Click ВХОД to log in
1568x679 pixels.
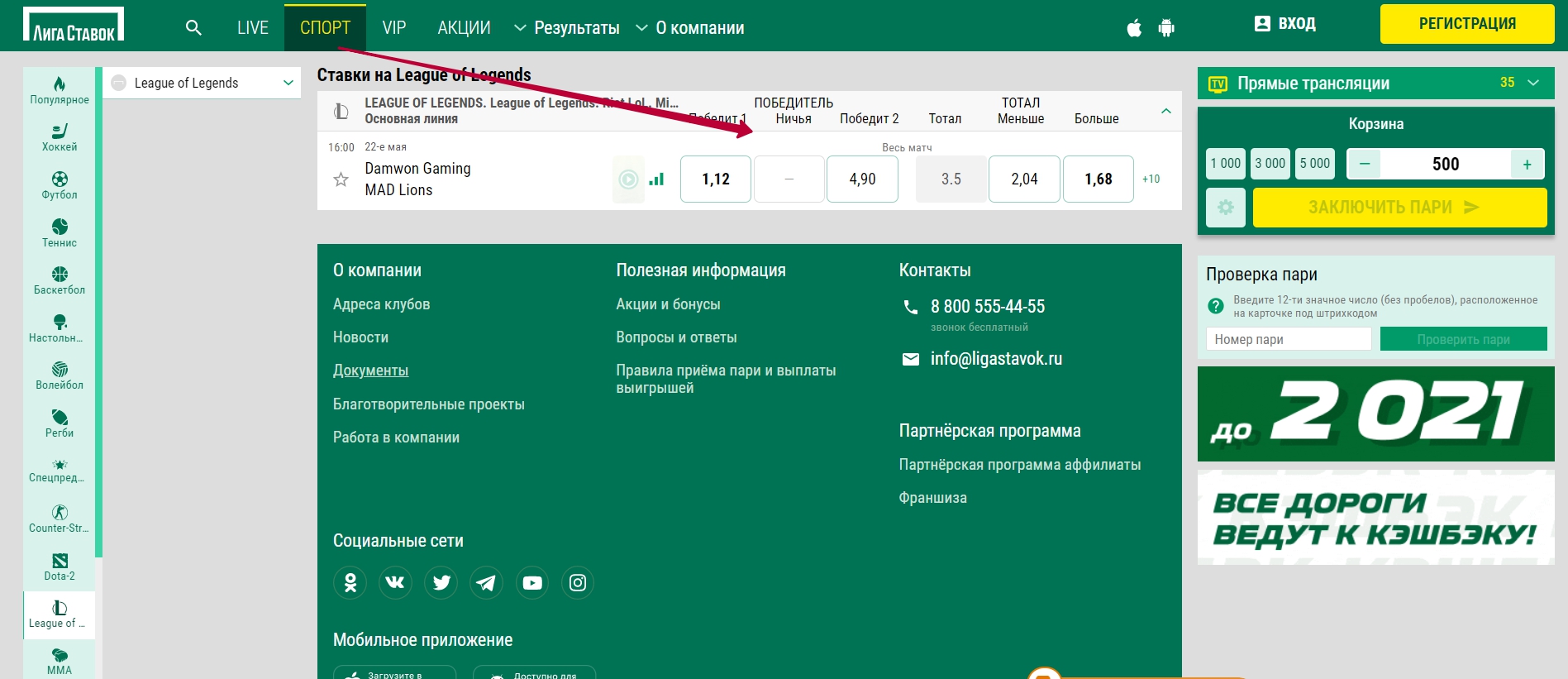[1284, 24]
